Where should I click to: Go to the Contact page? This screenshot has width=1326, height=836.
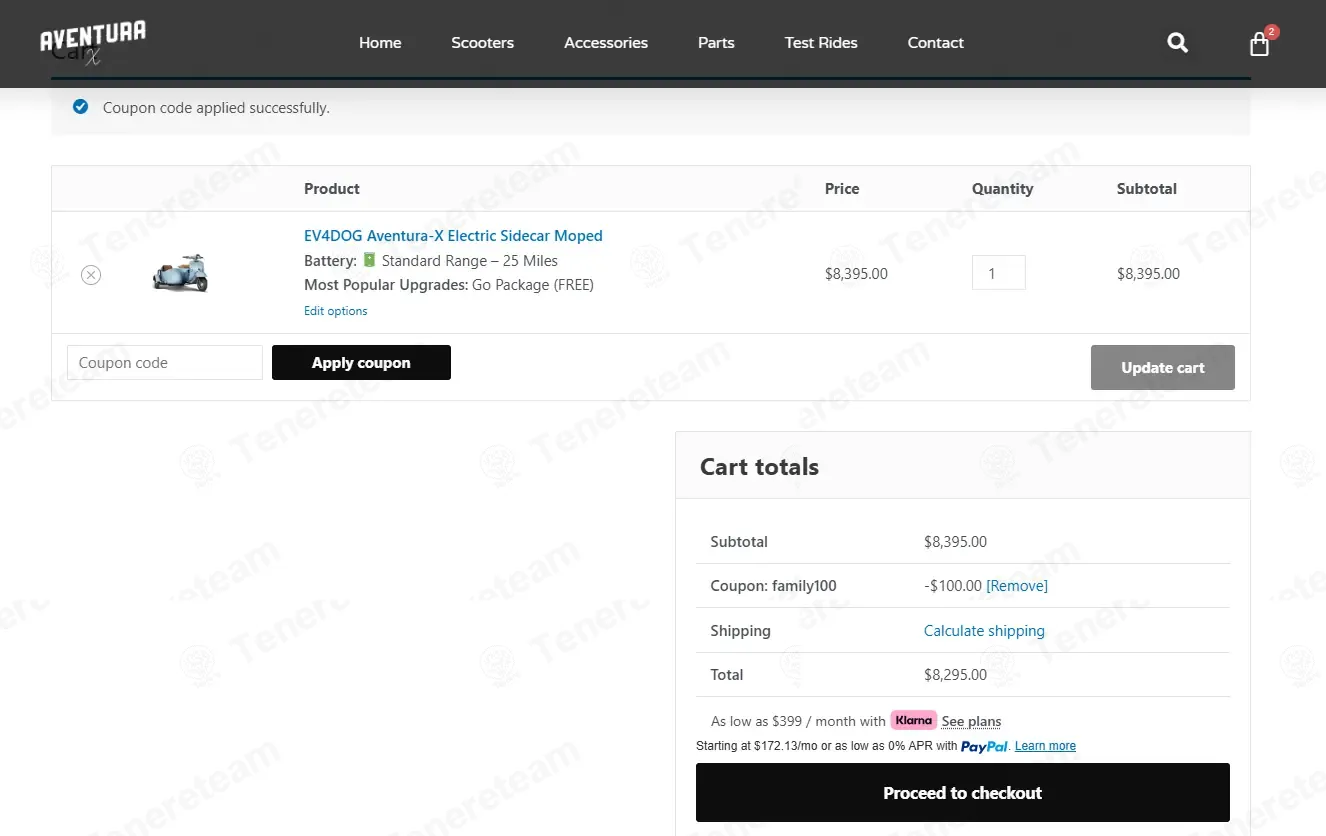point(936,43)
